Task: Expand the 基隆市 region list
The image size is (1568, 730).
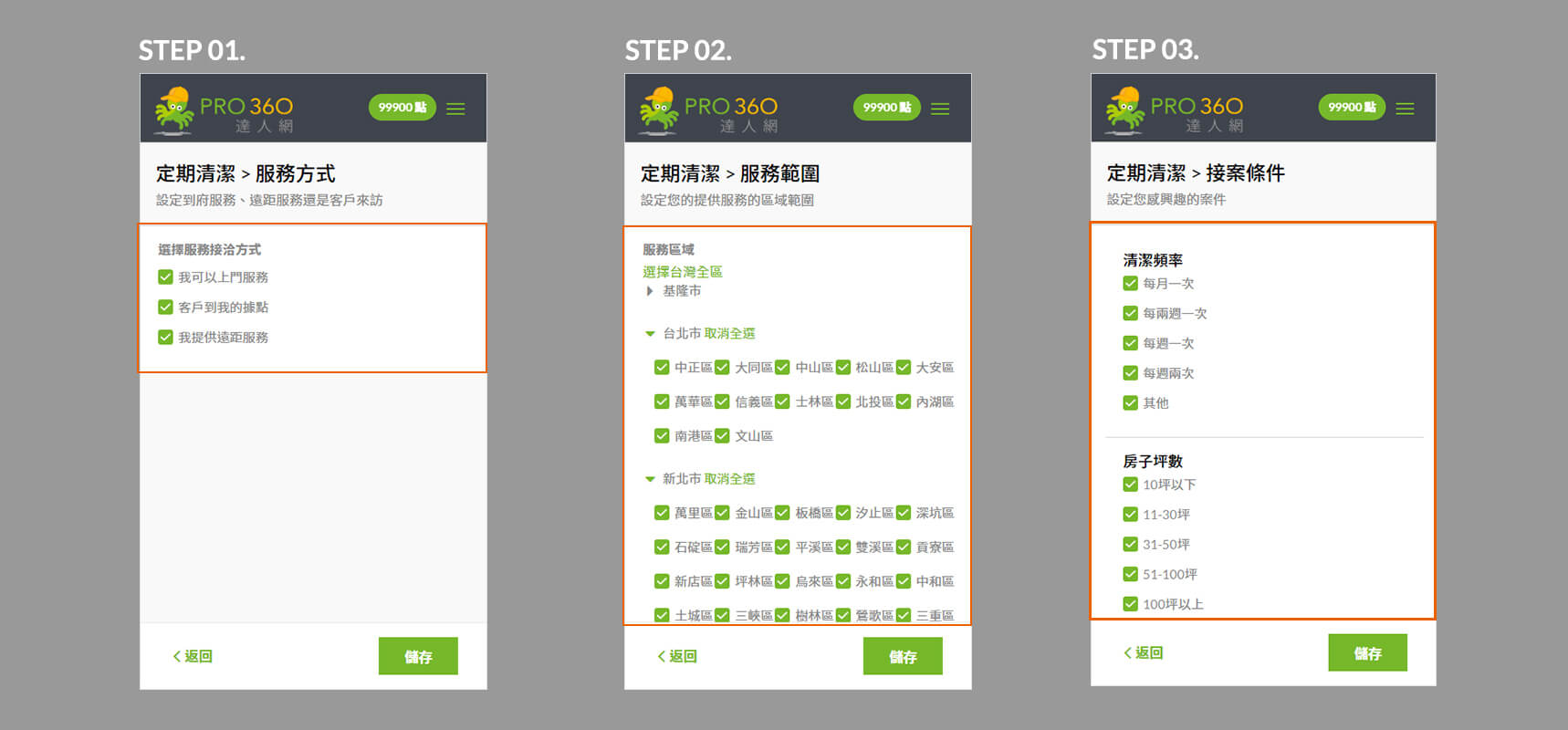Action: click(x=650, y=291)
